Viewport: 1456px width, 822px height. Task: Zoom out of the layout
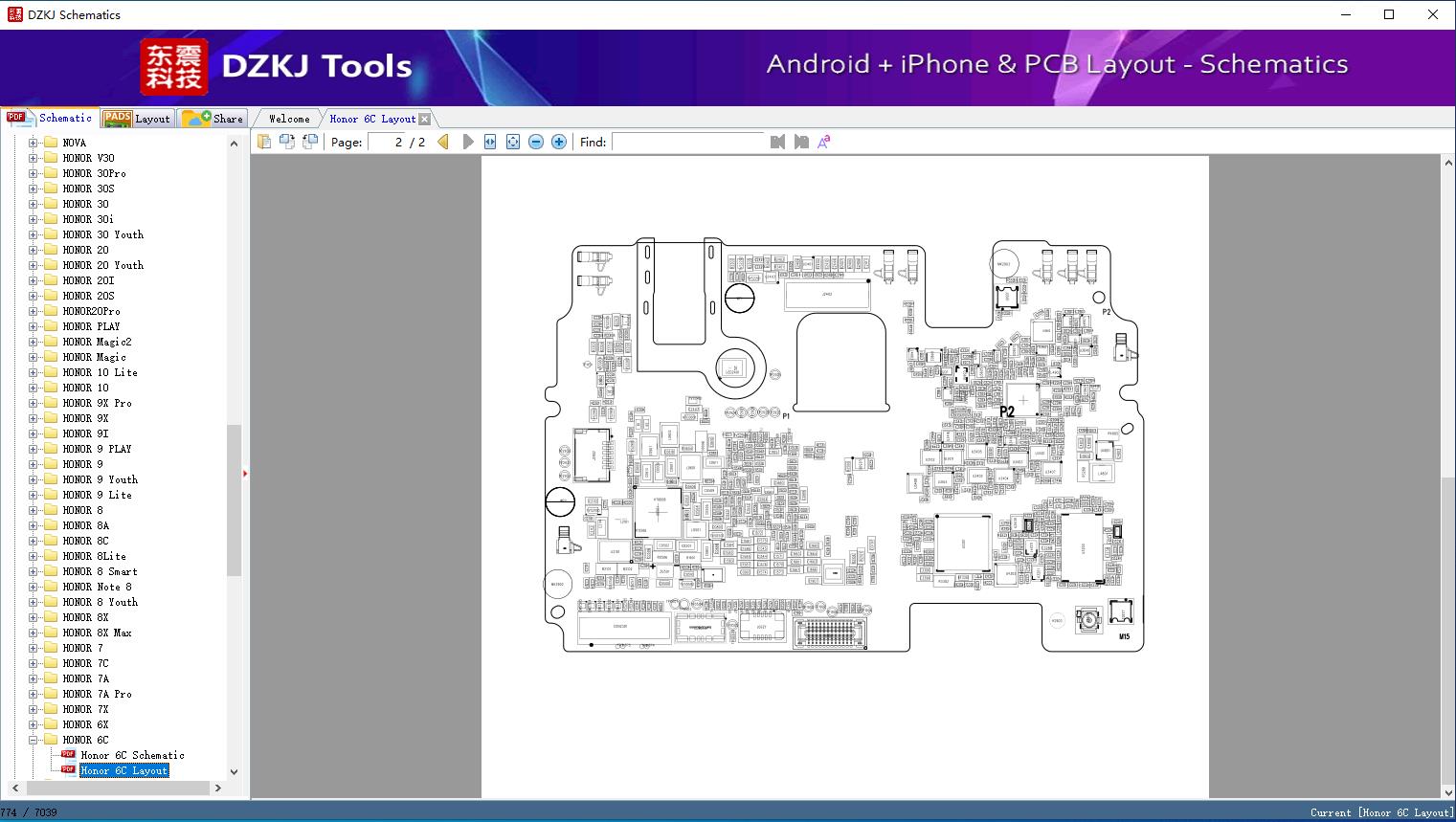(536, 142)
